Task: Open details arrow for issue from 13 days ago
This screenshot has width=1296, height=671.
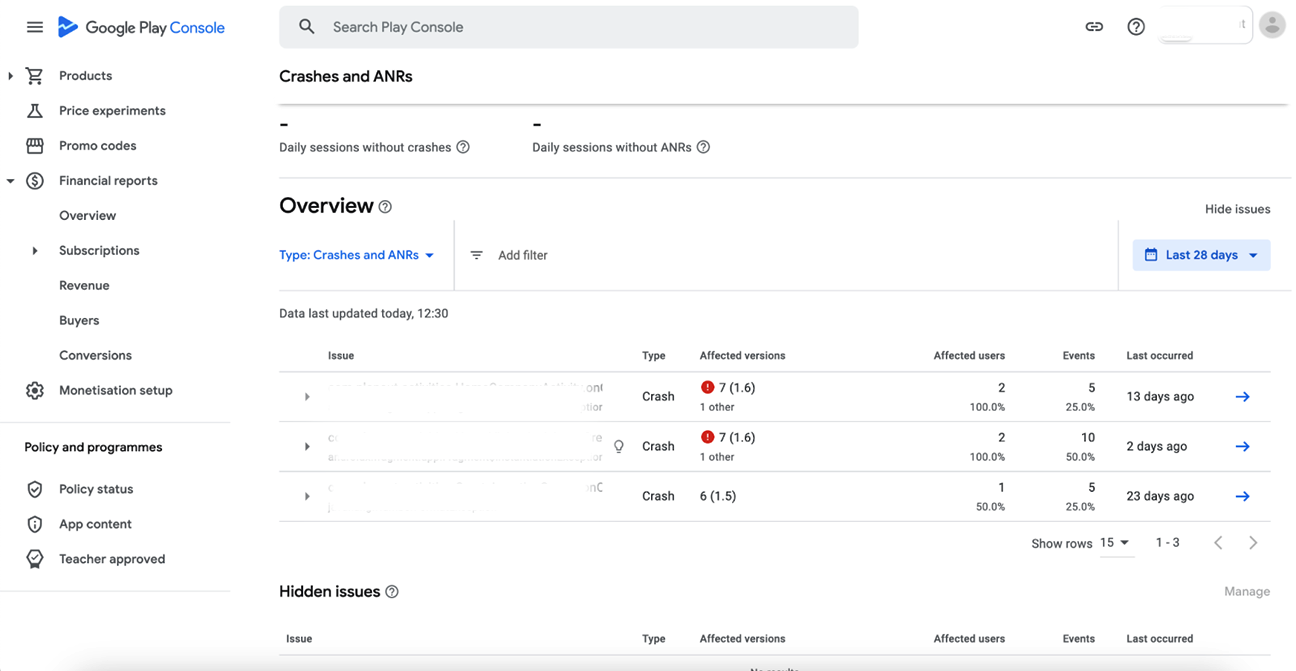Action: pyautogui.click(x=1242, y=397)
